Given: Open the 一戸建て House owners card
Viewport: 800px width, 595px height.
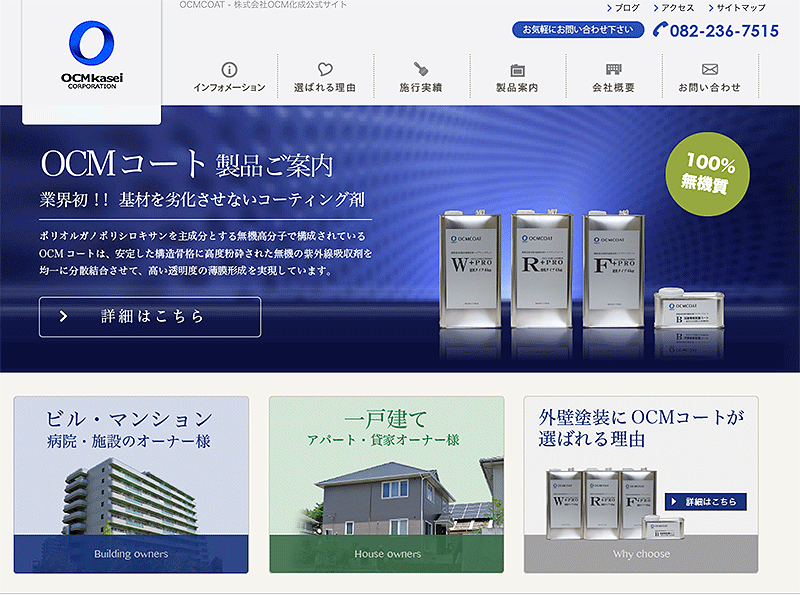Looking at the screenshot, I should click(386, 484).
